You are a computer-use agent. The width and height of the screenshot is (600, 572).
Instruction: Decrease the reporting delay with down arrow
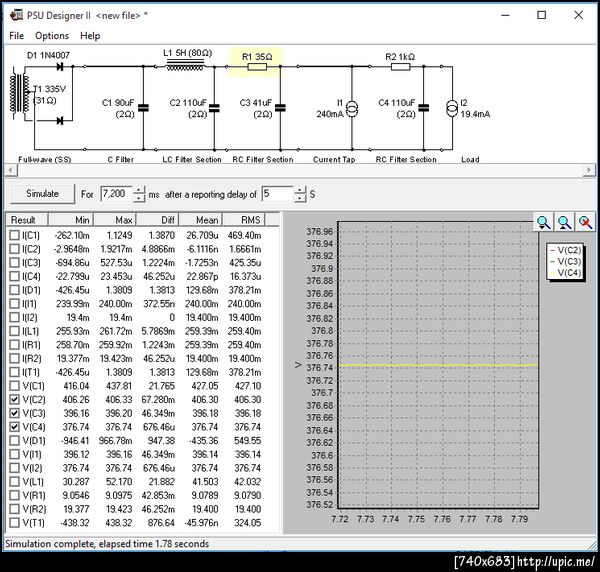click(x=300, y=198)
